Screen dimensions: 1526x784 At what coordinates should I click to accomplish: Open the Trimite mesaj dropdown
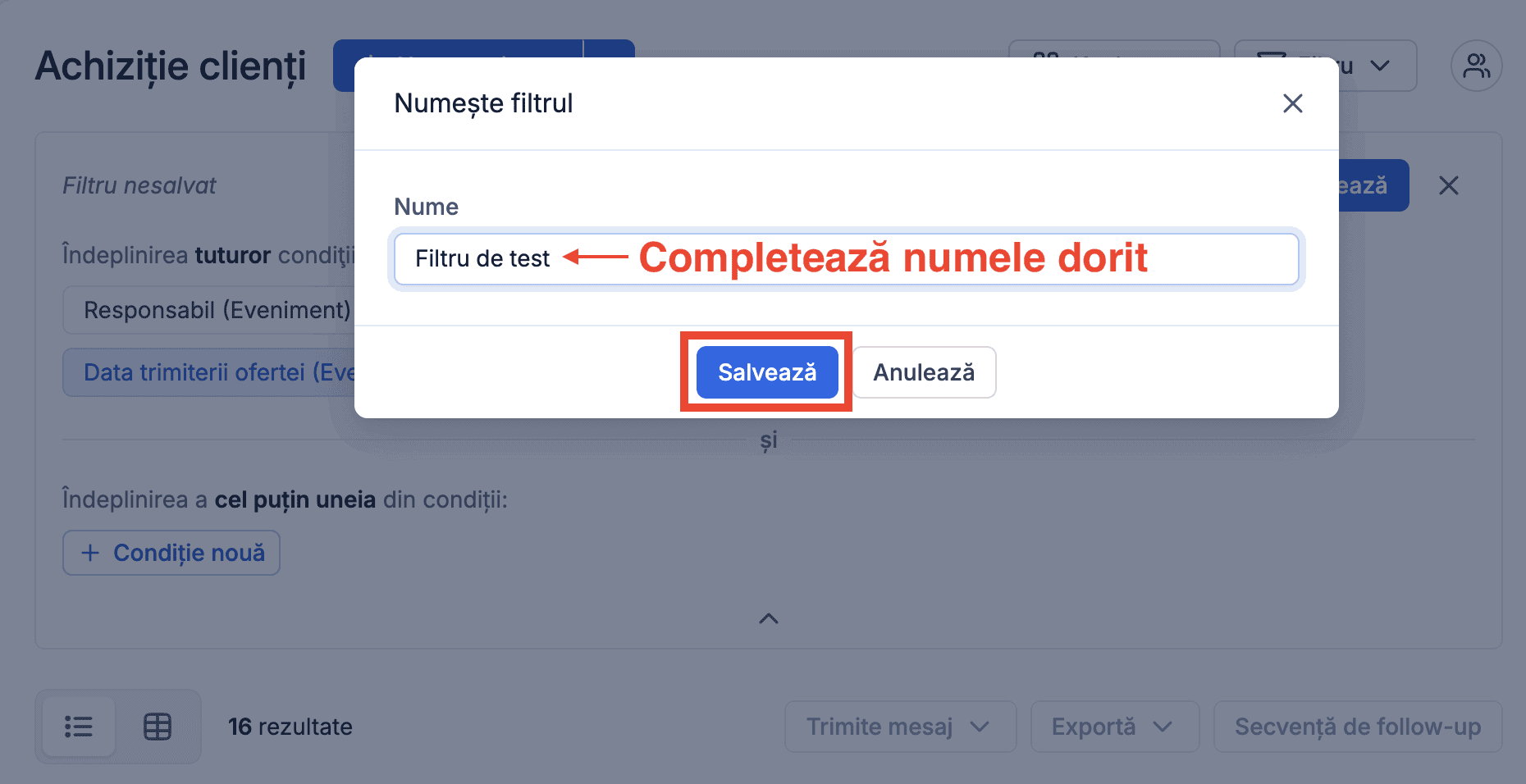(900, 727)
